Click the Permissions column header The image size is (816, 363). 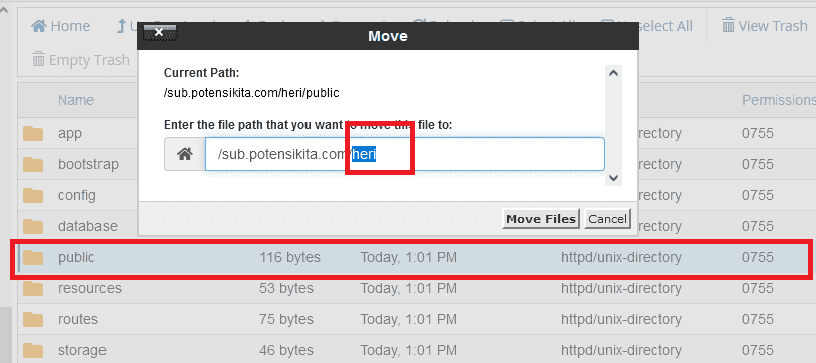(x=779, y=100)
